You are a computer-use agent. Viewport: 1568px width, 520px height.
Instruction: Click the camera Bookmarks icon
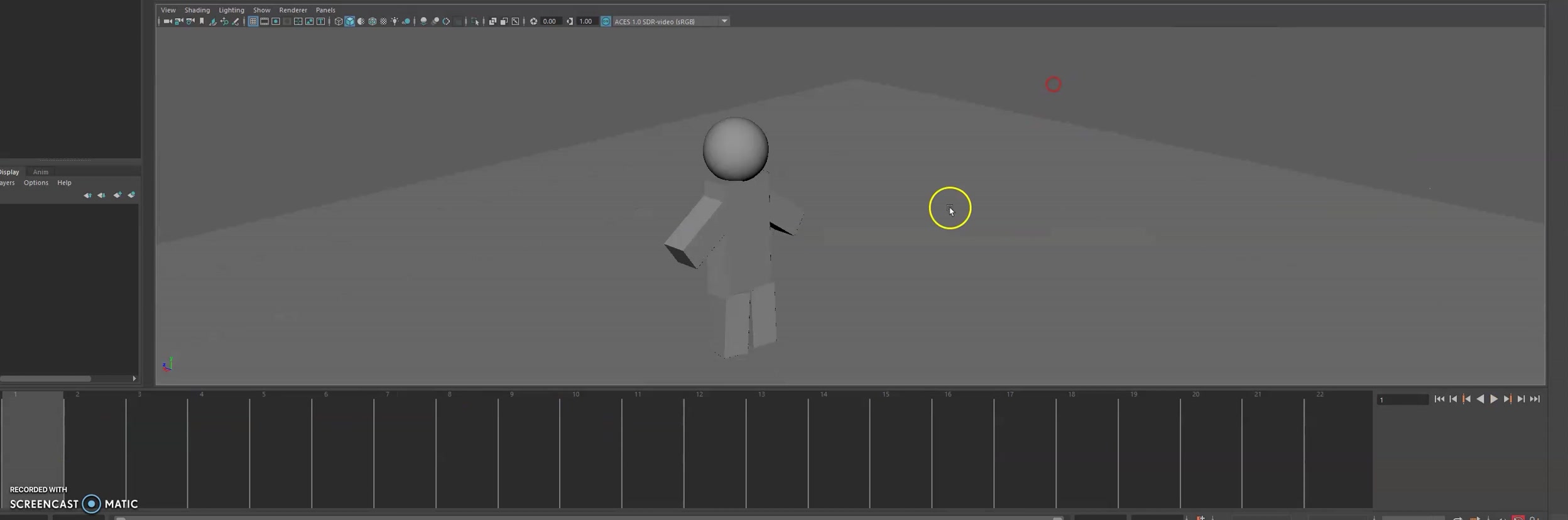point(202,21)
